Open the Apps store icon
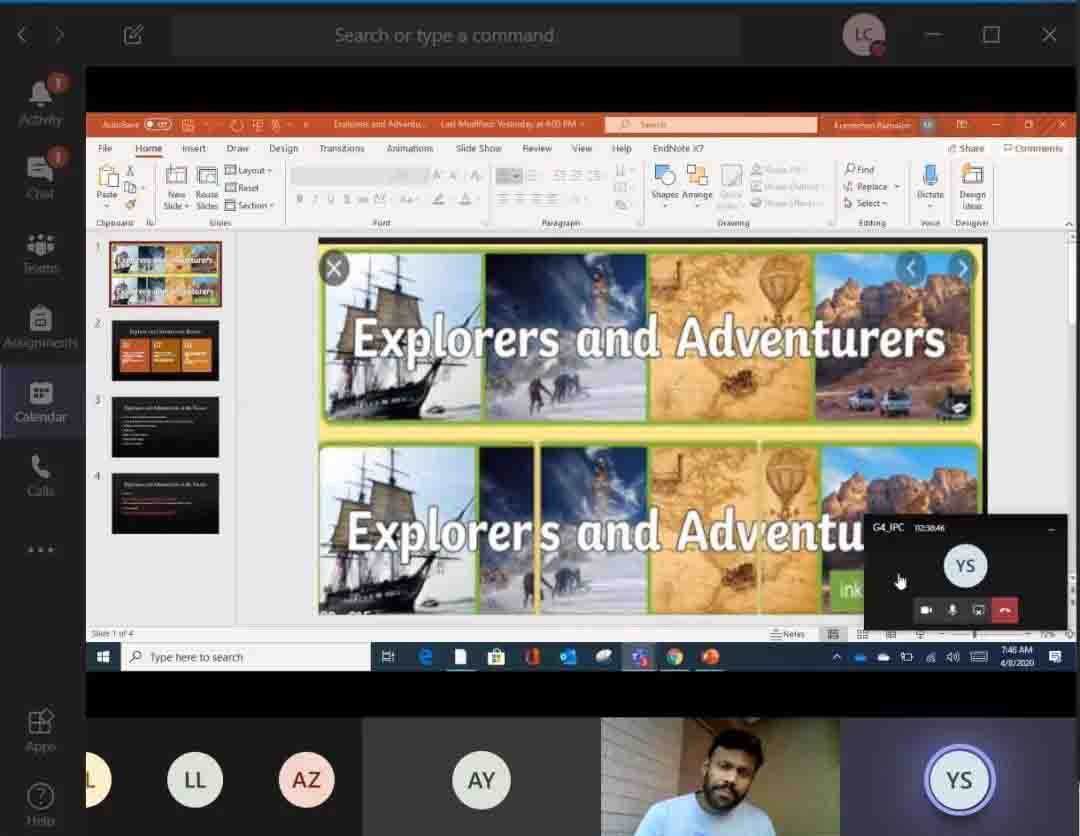Image resolution: width=1080 pixels, height=836 pixels. point(40,729)
